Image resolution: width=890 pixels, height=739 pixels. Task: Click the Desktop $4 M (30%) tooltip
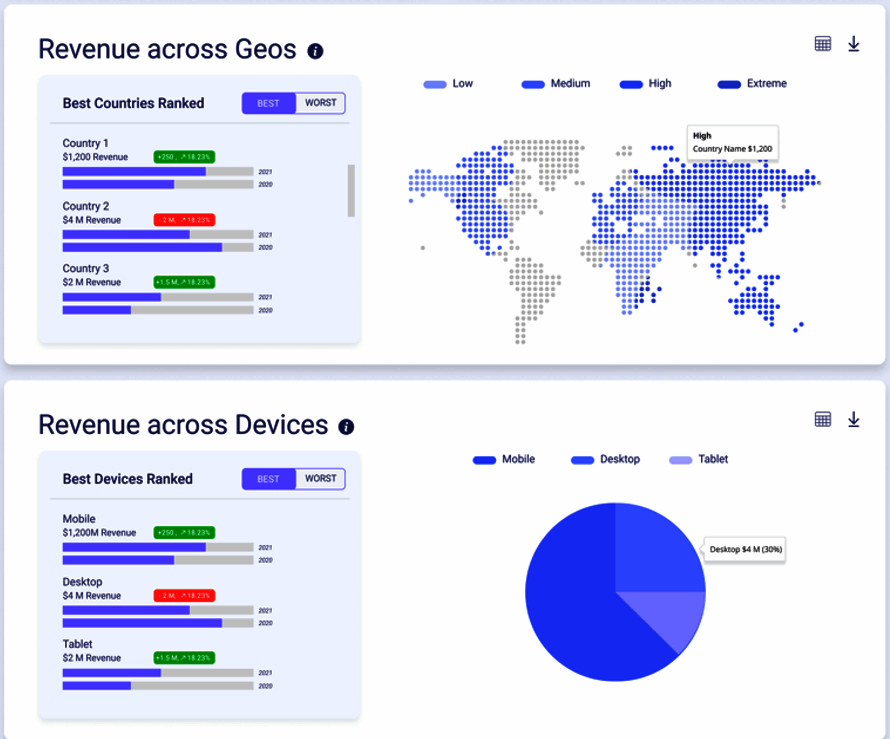745,549
